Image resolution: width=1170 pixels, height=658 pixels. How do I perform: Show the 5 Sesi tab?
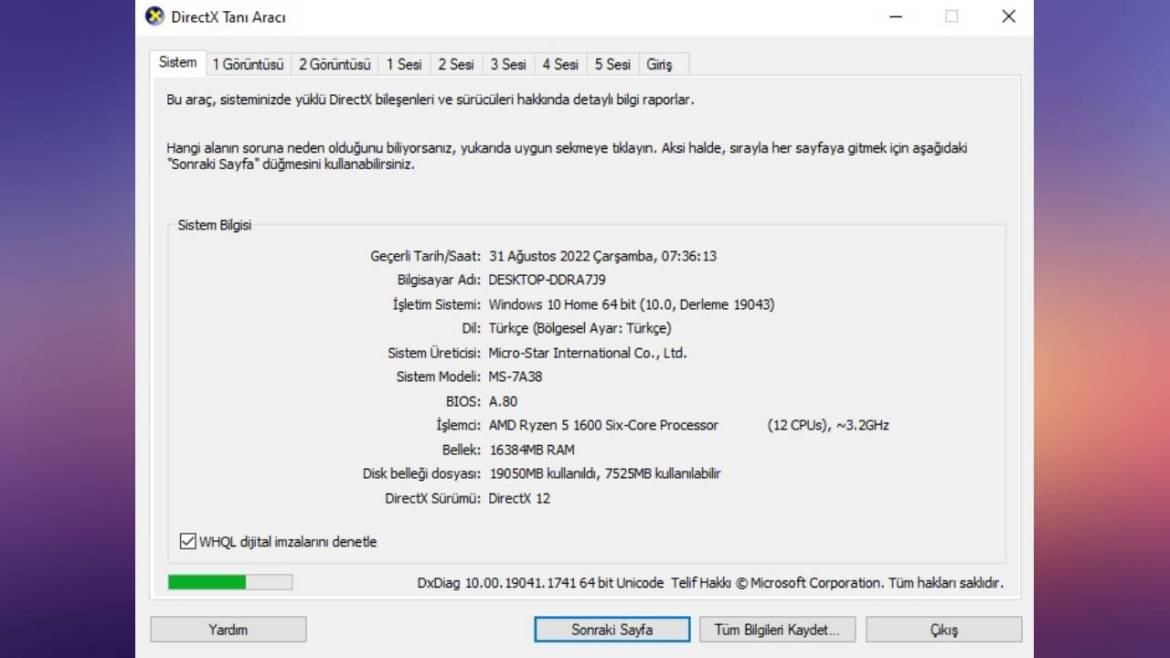[x=612, y=64]
